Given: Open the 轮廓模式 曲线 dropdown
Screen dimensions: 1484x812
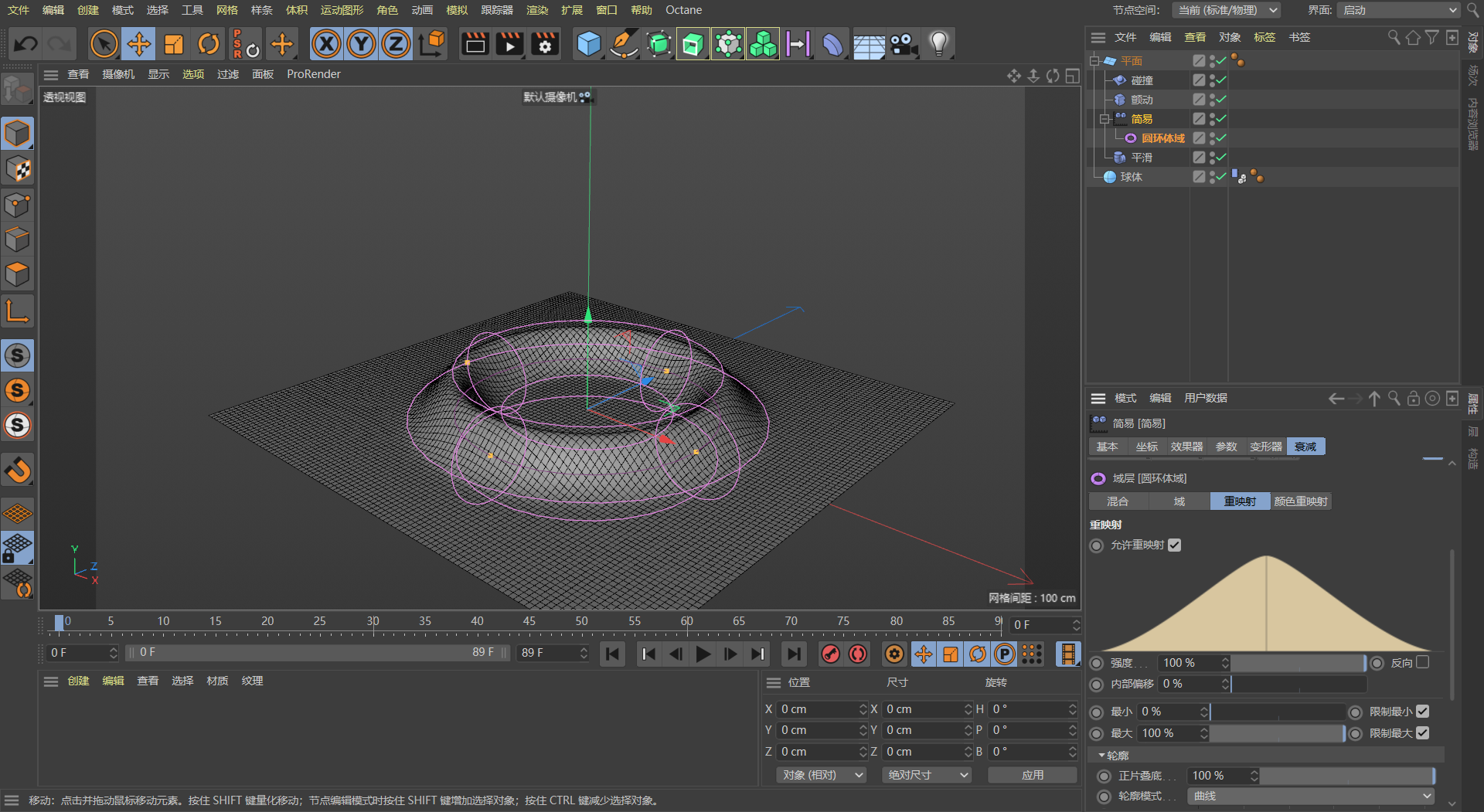Looking at the screenshot, I should tap(1311, 796).
